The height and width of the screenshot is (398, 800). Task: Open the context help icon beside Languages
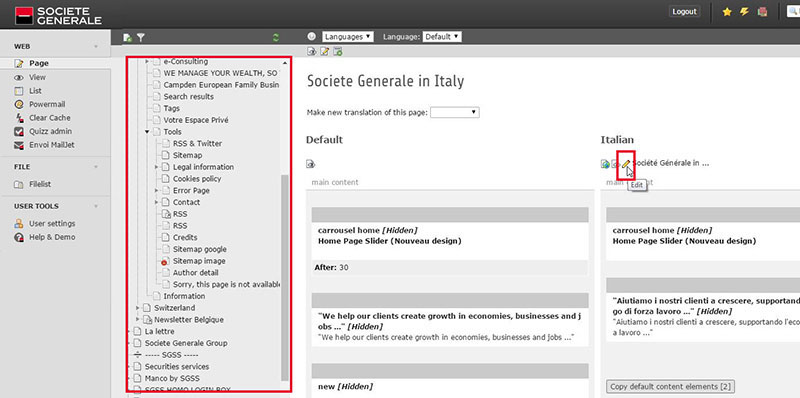click(x=312, y=36)
